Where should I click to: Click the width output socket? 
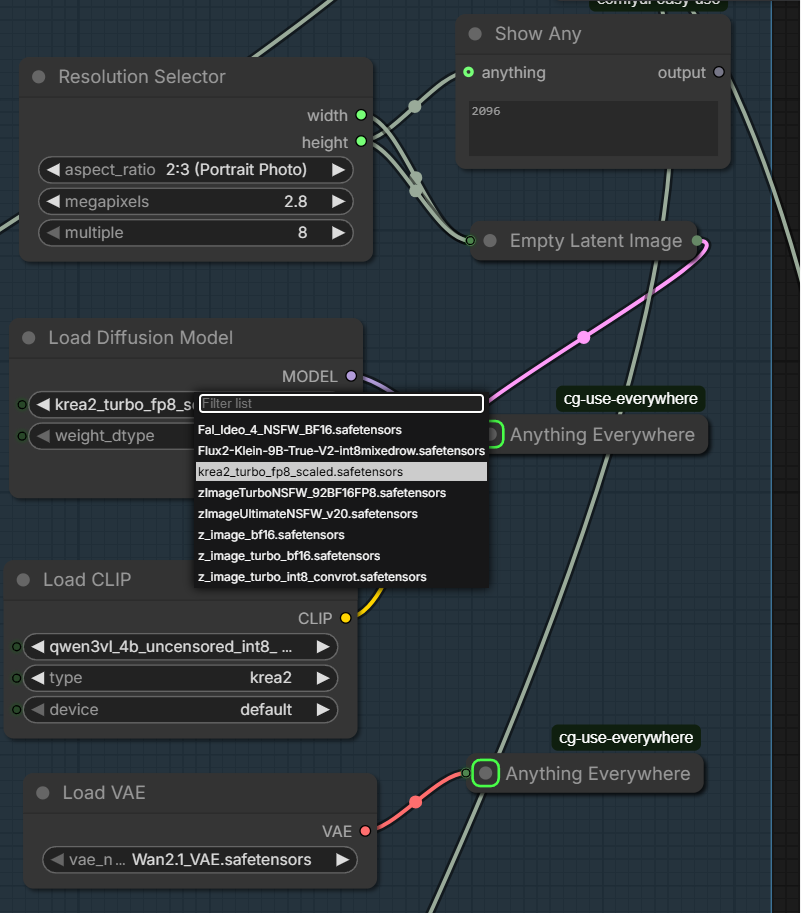tap(361, 115)
